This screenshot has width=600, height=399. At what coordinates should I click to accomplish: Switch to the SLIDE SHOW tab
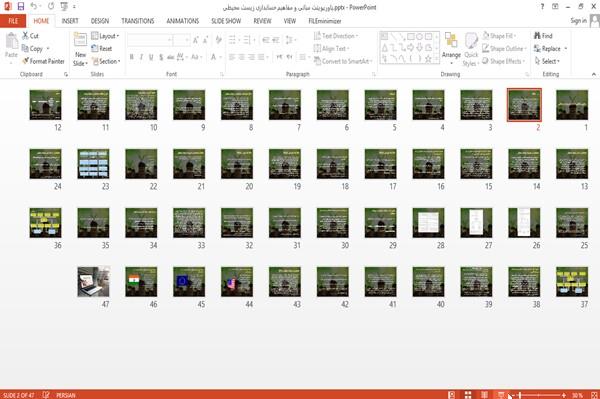226,21
